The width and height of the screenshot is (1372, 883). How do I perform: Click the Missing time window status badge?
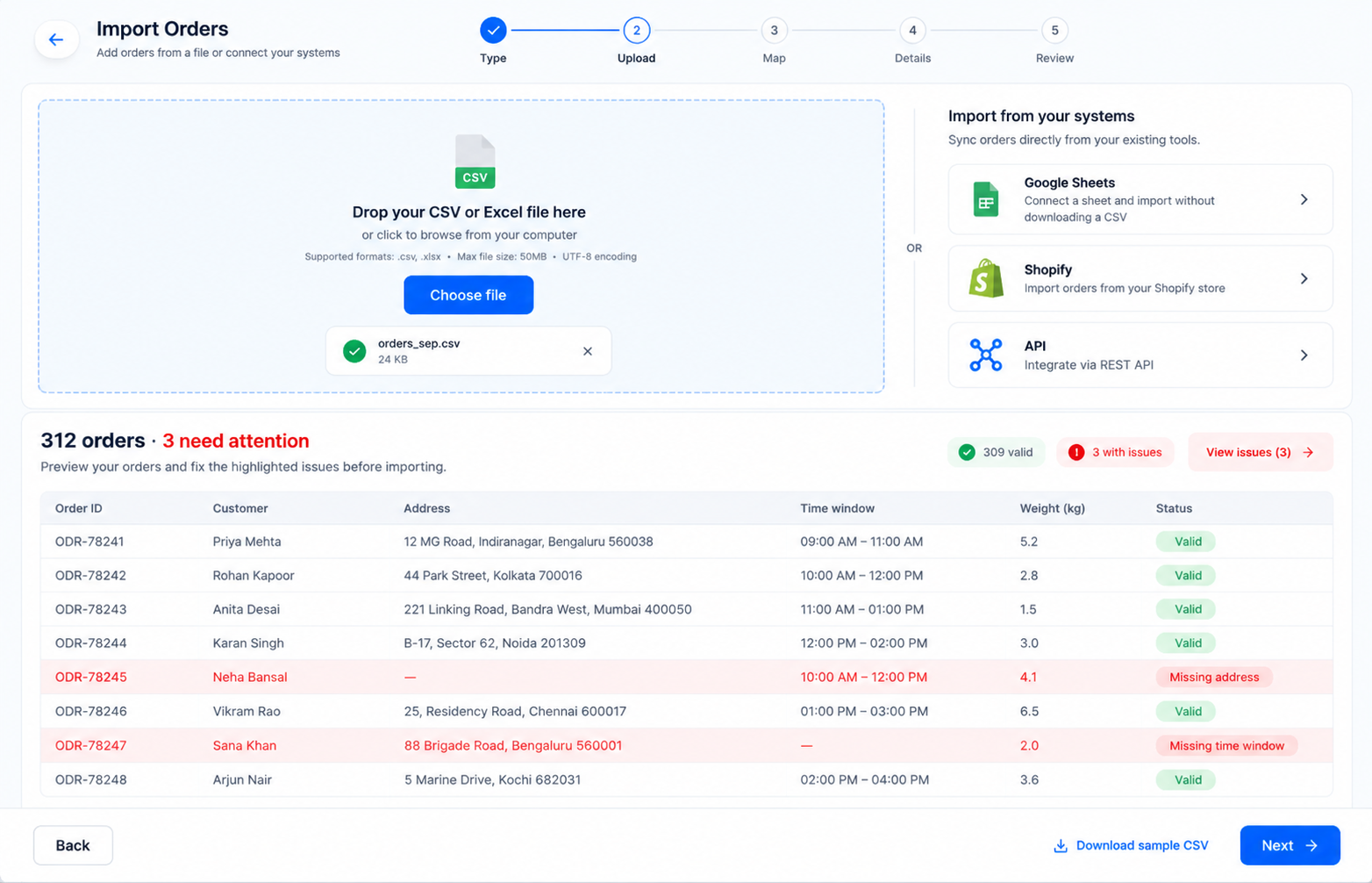coord(1226,745)
